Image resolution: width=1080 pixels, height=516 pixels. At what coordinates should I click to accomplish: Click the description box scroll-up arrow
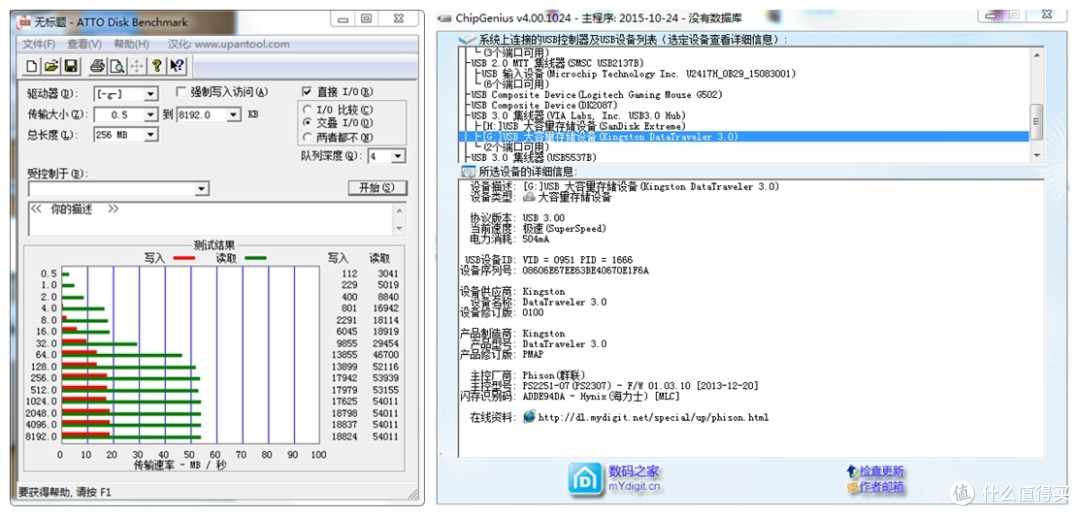(x=399, y=209)
